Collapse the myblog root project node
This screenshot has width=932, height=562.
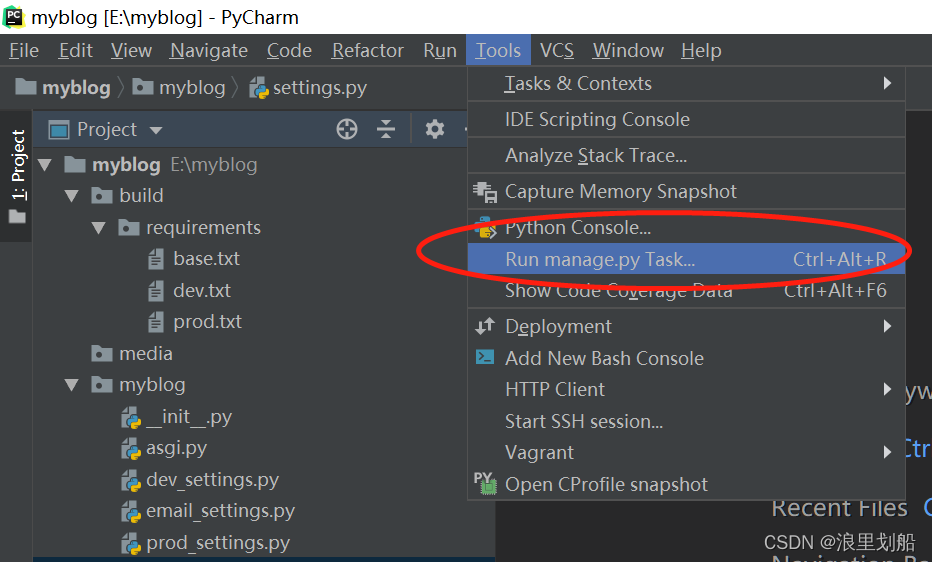pos(45,165)
